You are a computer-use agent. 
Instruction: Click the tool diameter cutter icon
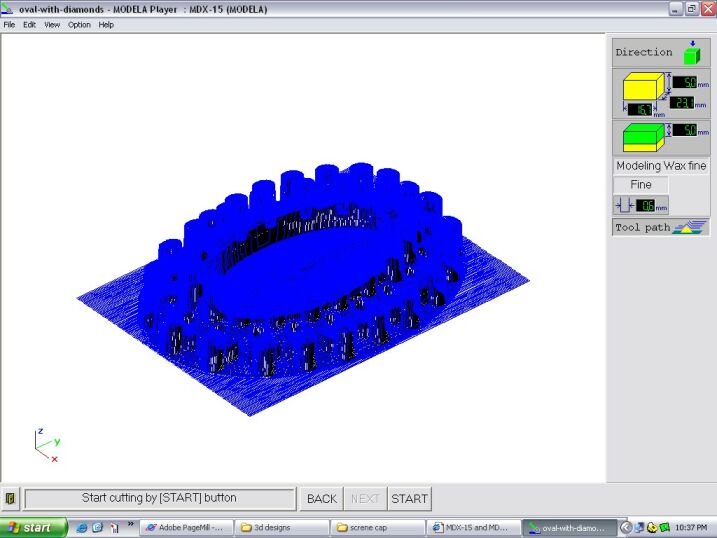(x=624, y=205)
